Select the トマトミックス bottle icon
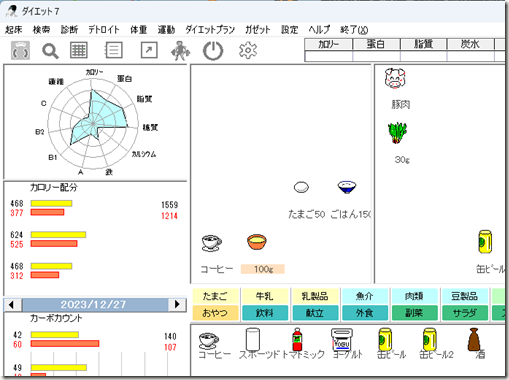This screenshot has height=380, width=509. coord(297,340)
